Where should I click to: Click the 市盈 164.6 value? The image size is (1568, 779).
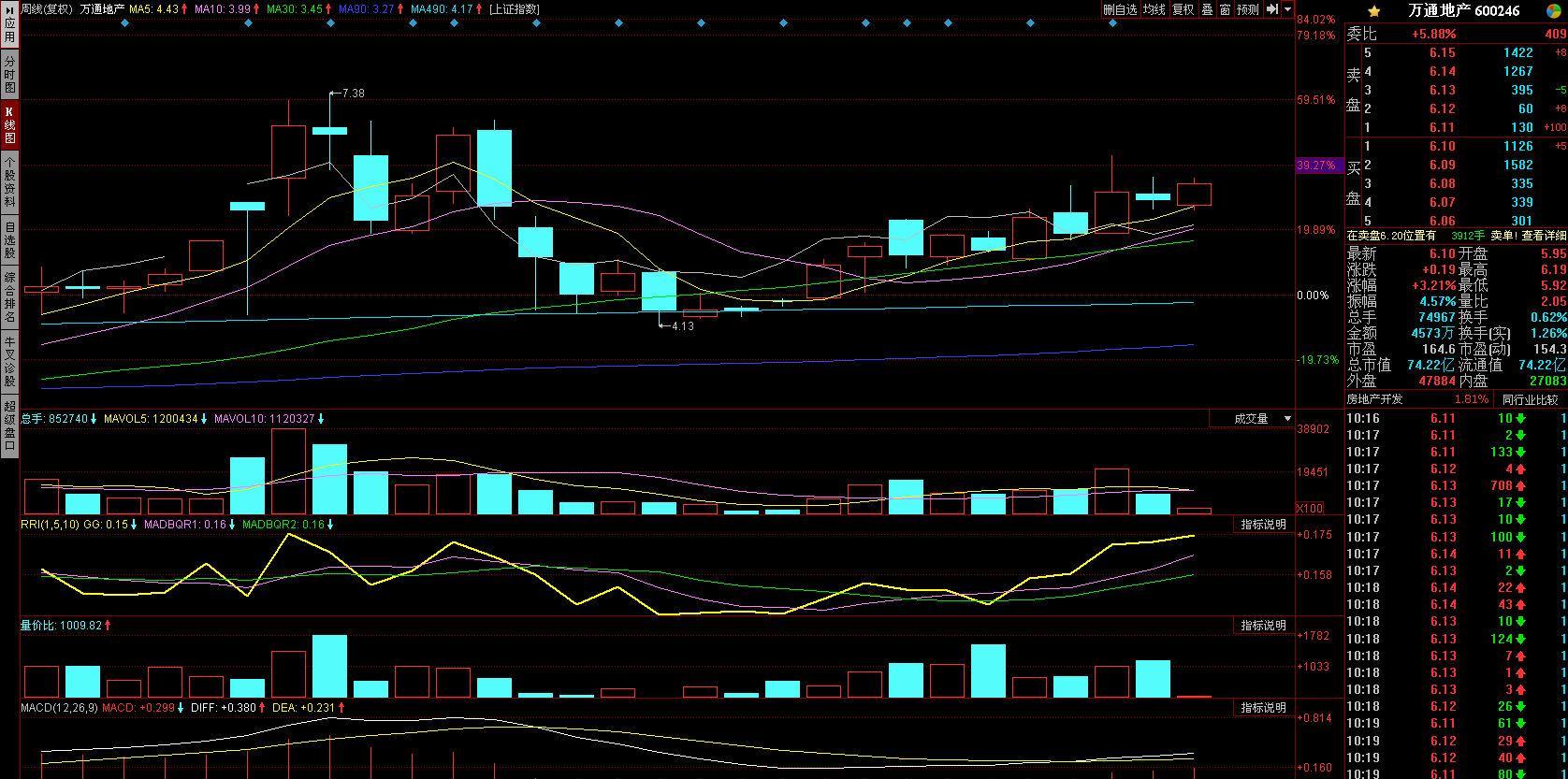[1438, 349]
